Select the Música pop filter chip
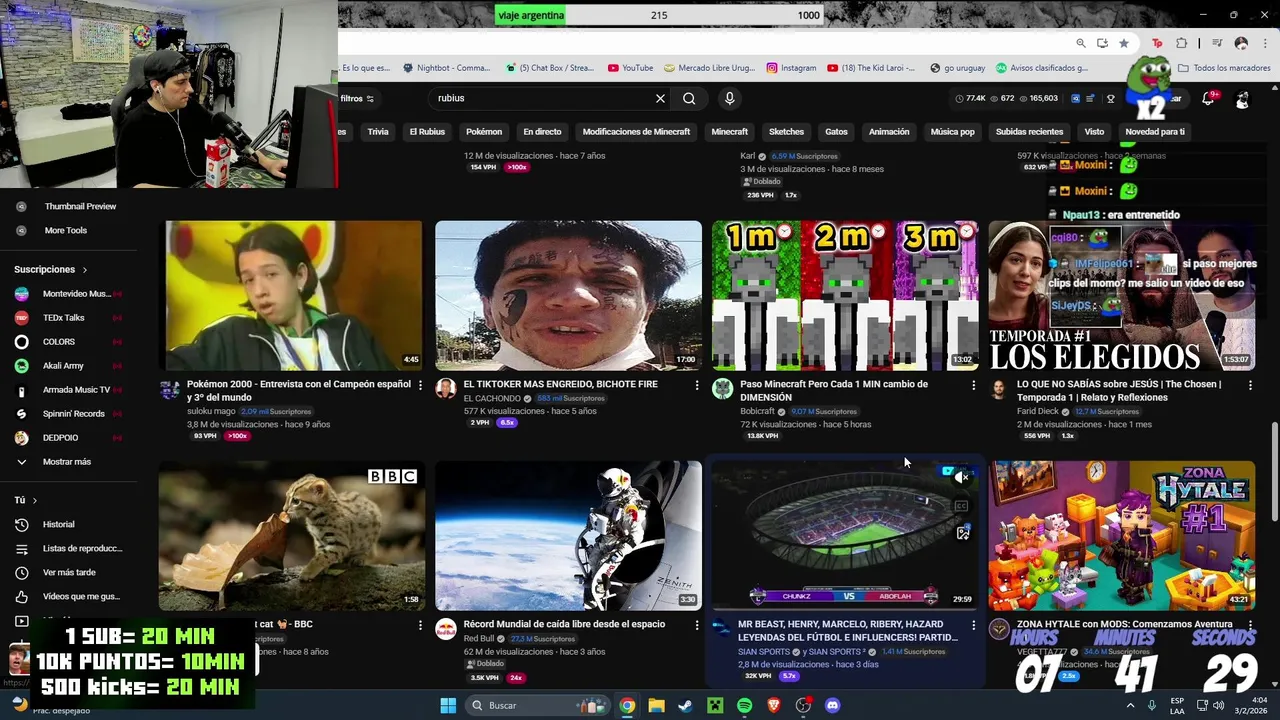The width and height of the screenshot is (1280, 720). pos(952,132)
